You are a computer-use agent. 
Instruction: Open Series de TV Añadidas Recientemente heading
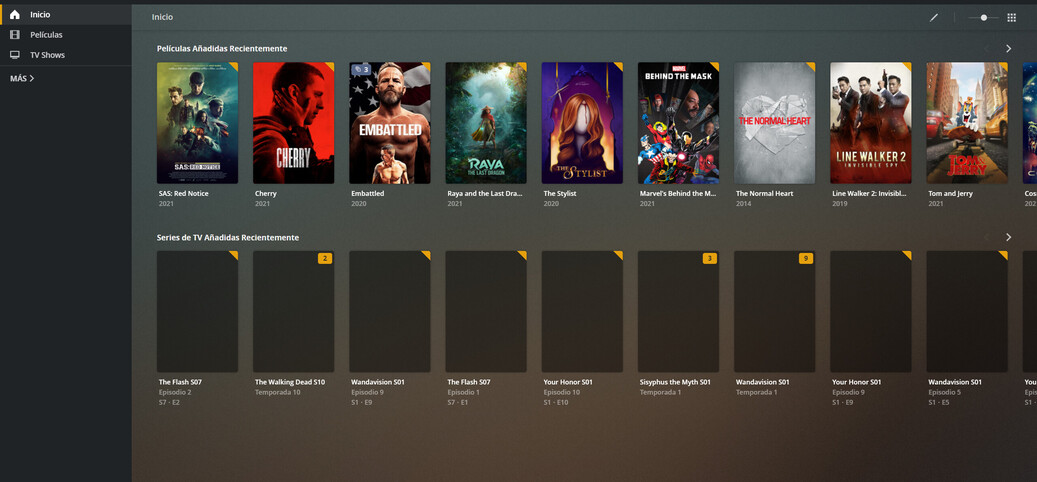click(228, 237)
